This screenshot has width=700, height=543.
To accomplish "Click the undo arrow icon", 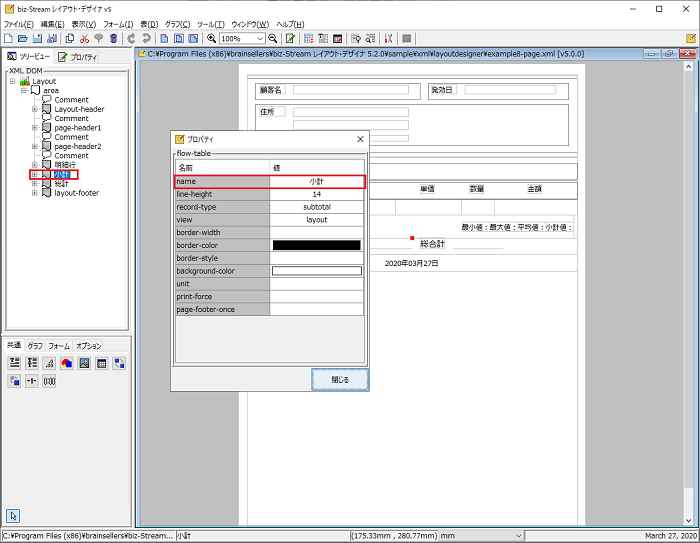I will click(x=131, y=38).
